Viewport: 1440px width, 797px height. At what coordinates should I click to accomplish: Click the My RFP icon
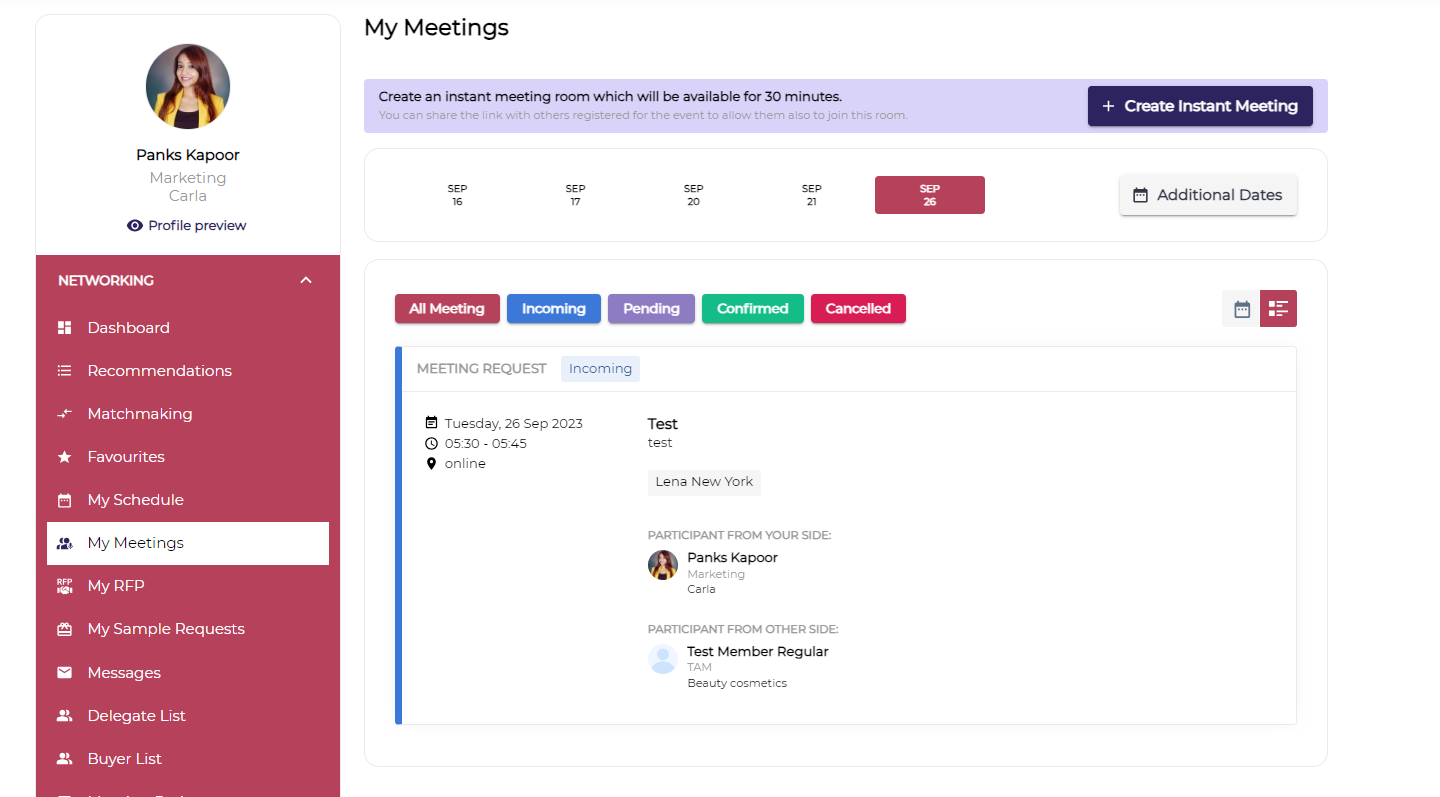tap(65, 586)
